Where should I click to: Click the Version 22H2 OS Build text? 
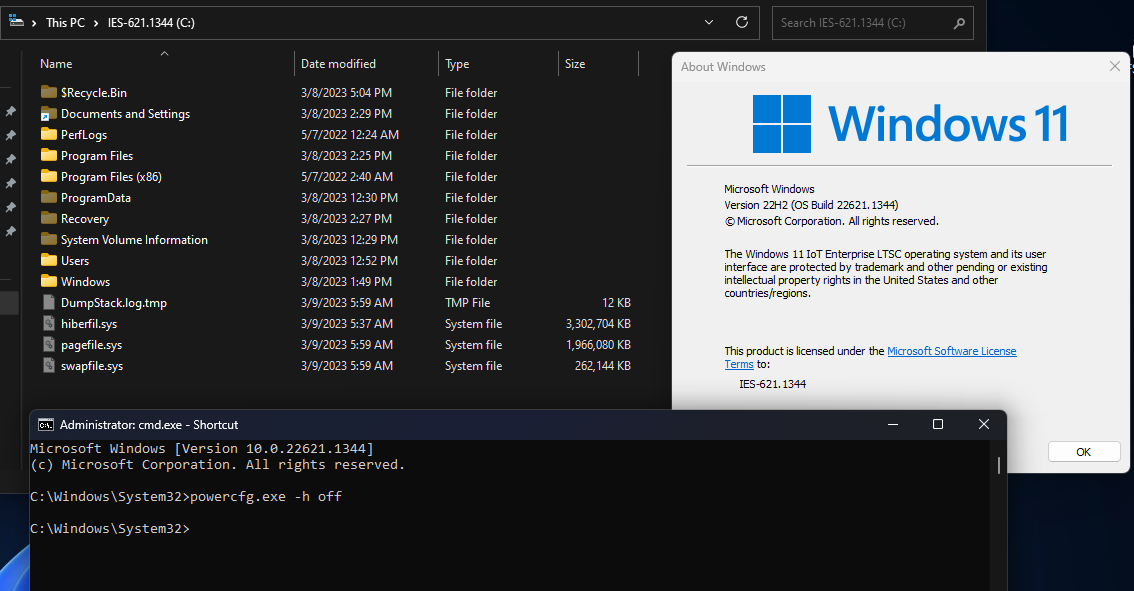[x=811, y=205]
